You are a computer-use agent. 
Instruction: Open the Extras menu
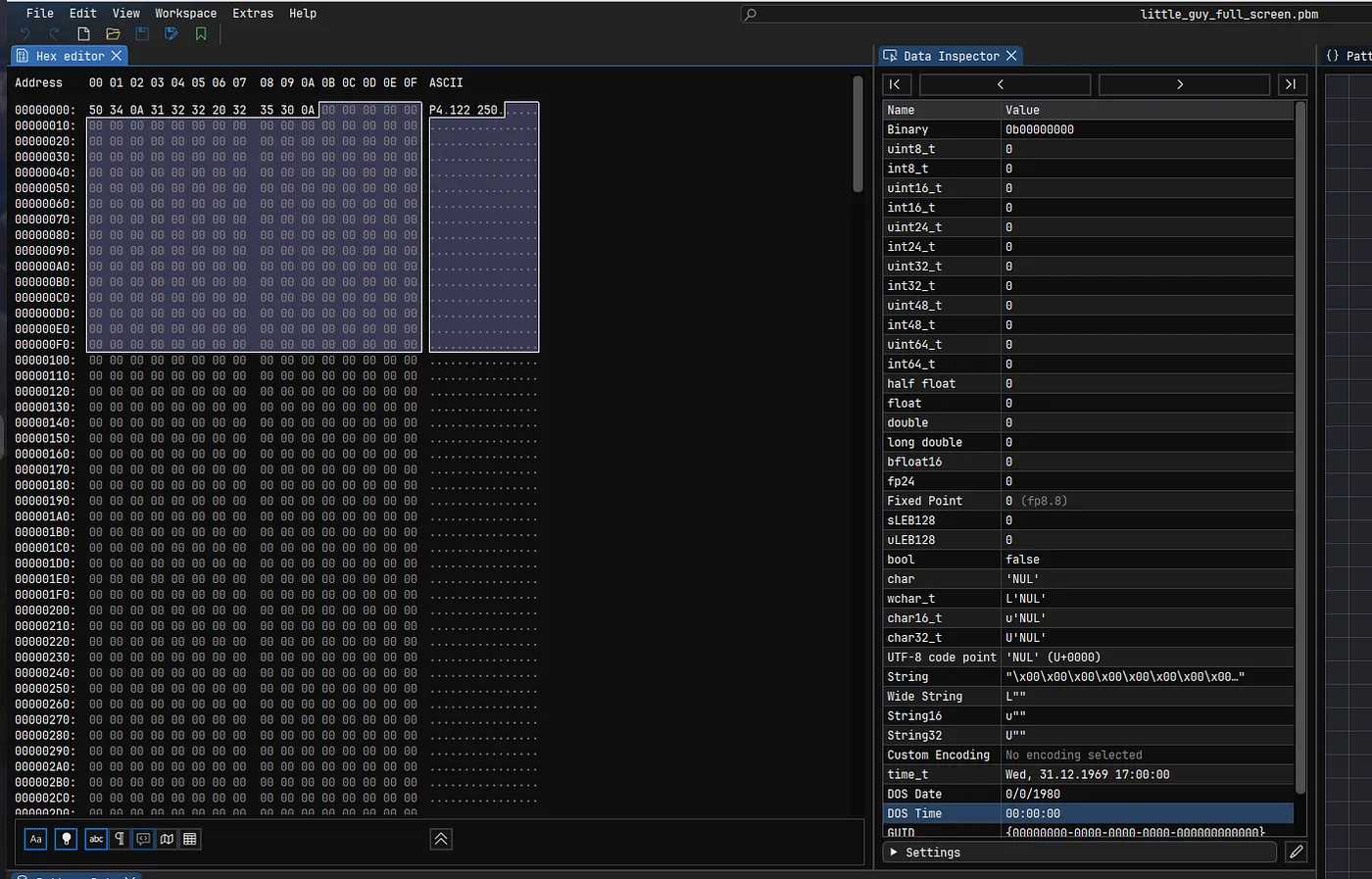click(x=253, y=14)
